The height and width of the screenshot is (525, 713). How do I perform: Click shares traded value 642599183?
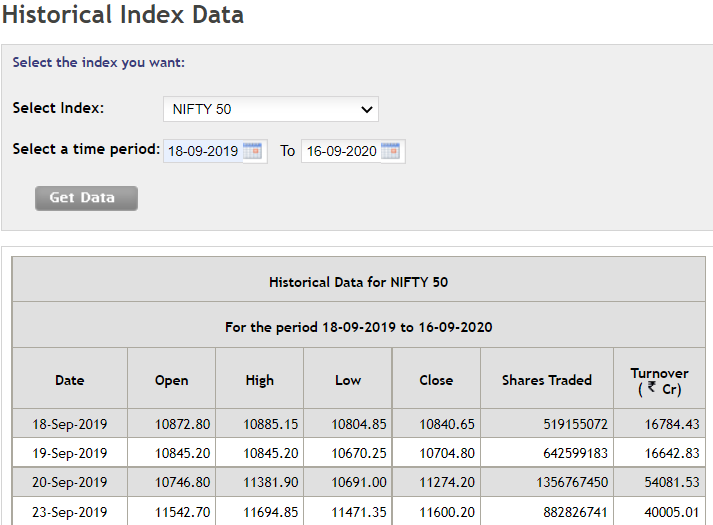click(575, 453)
